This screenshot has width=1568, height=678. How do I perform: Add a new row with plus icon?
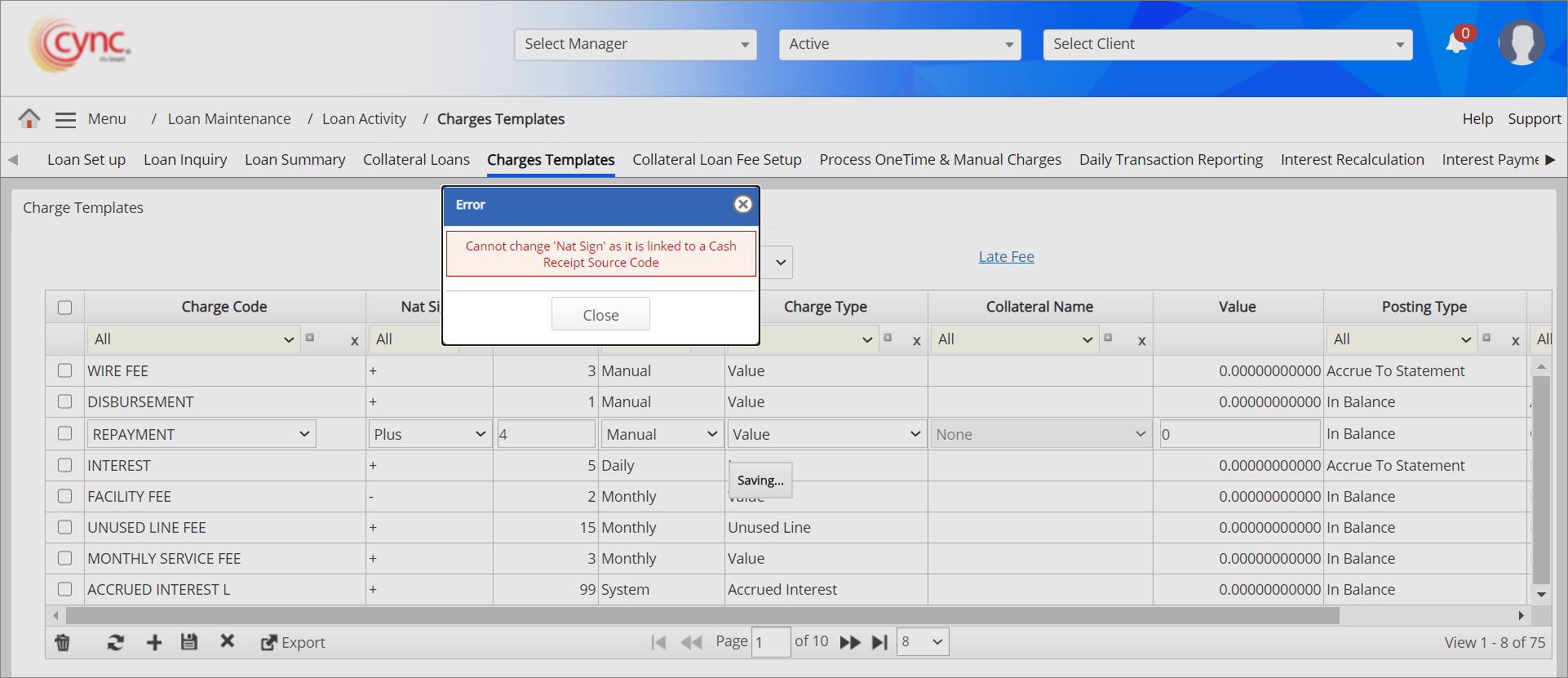pyautogui.click(x=154, y=643)
